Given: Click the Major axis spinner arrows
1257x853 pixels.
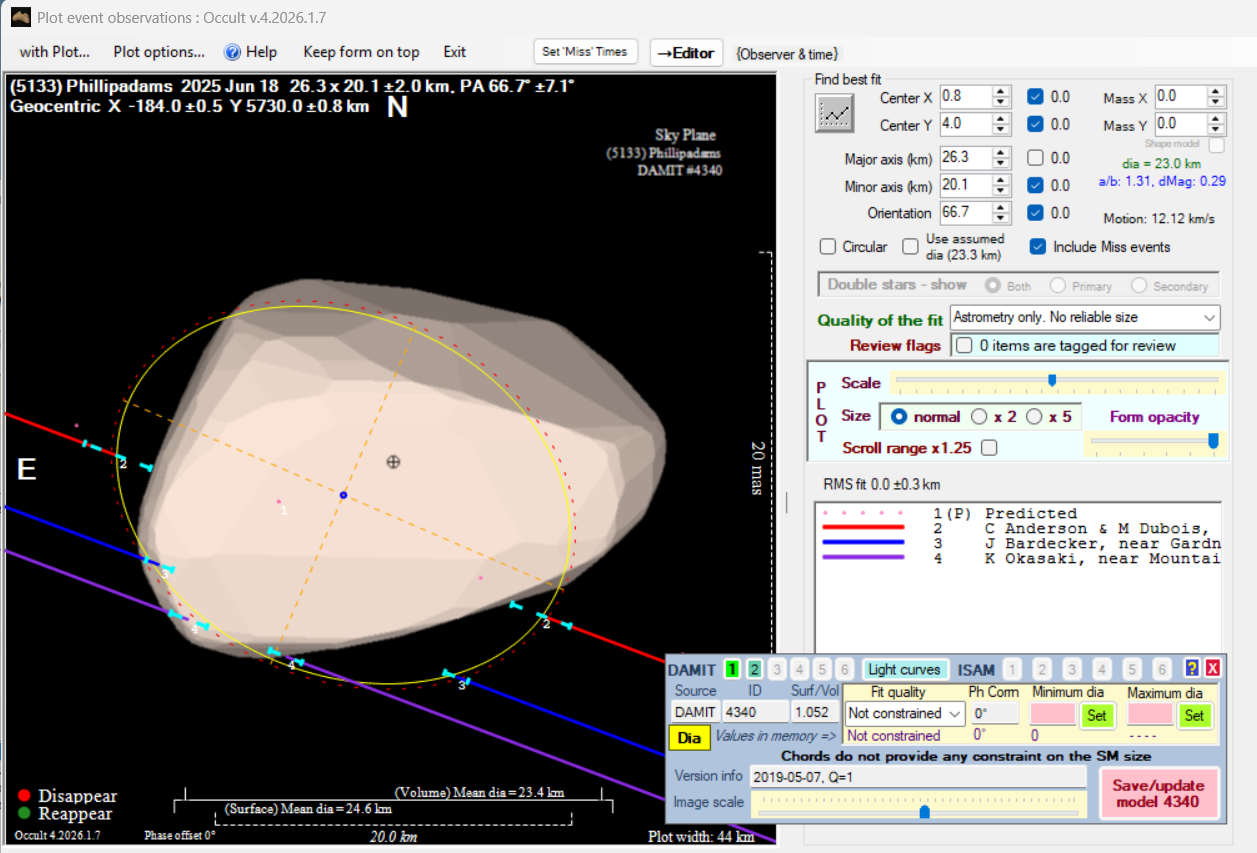Looking at the screenshot, I should tap(1001, 158).
